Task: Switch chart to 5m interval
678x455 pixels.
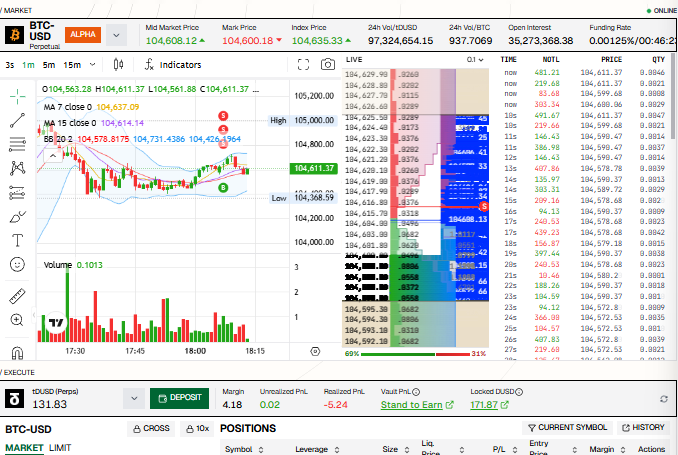Action: [x=48, y=65]
